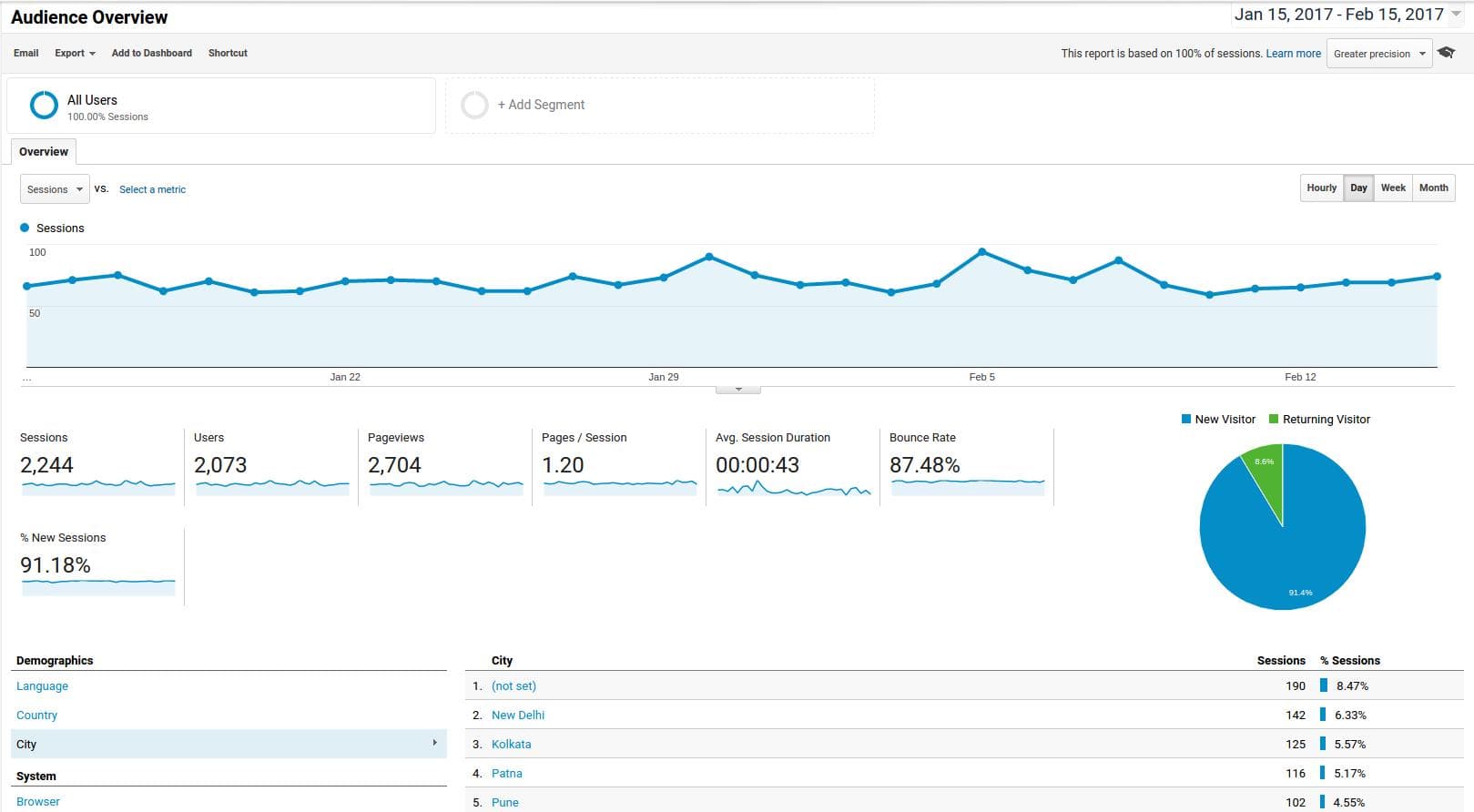Open the New Delhi city link
This screenshot has width=1474, height=812.
tap(518, 716)
